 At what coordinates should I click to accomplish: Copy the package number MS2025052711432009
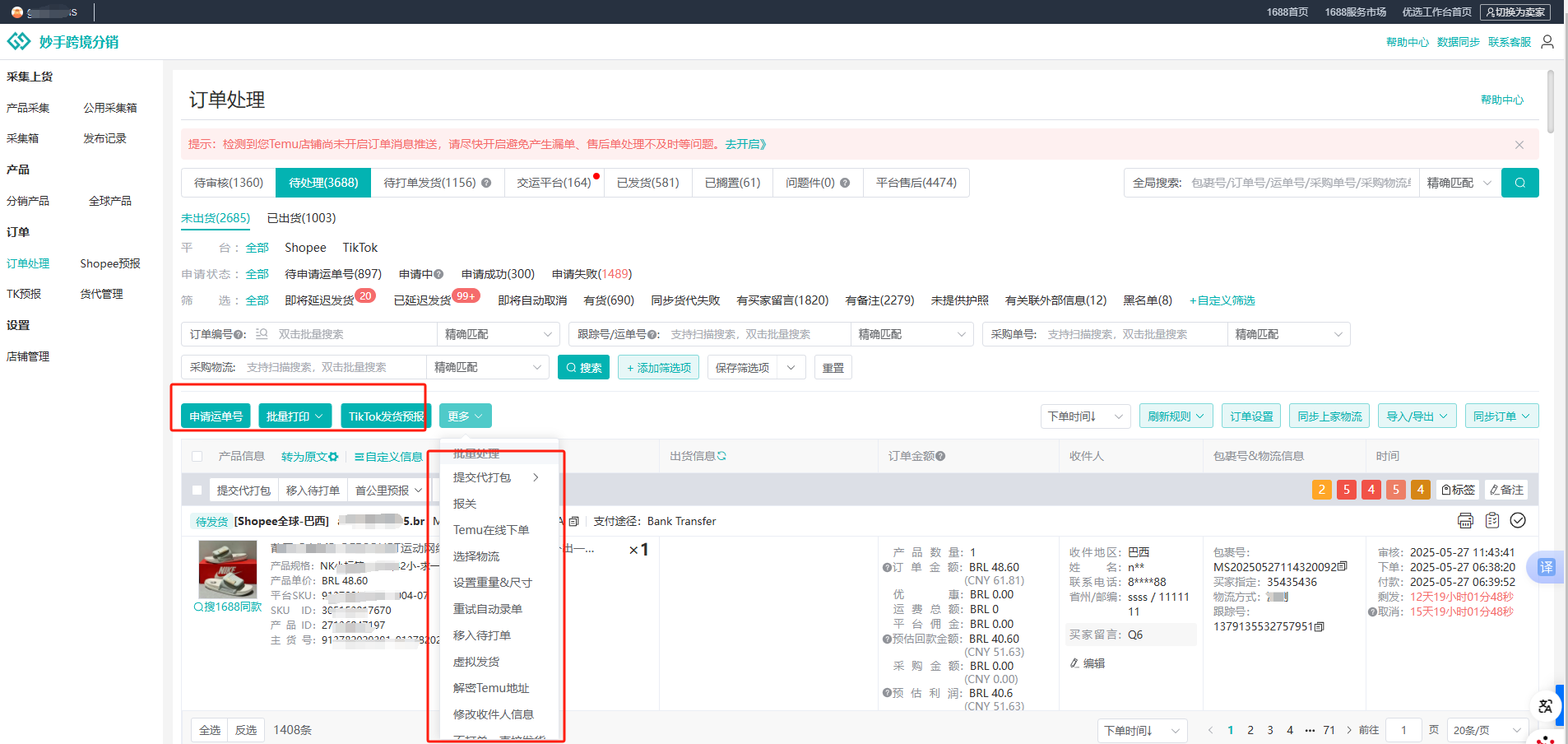1343,566
